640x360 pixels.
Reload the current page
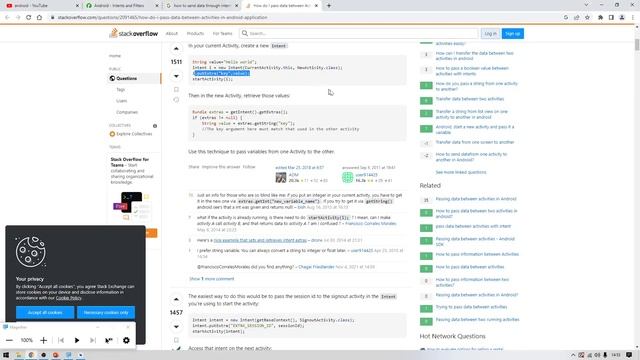tap(29, 18)
